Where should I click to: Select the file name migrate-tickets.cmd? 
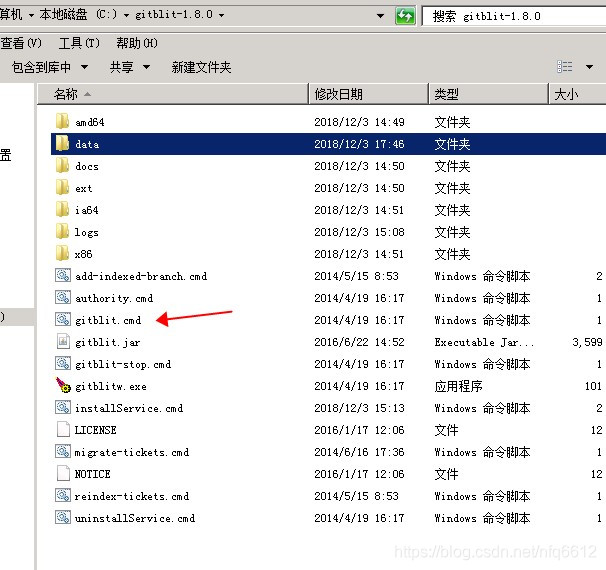131,452
